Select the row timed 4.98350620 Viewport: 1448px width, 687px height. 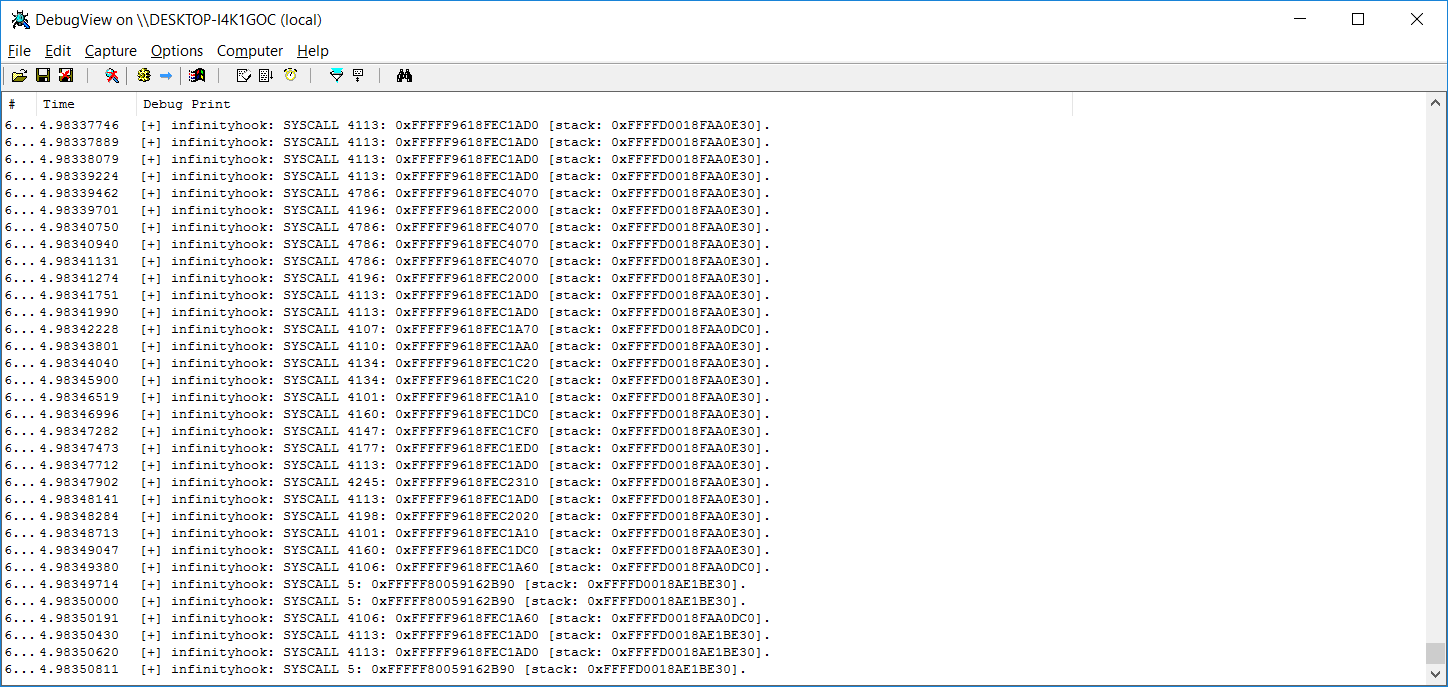tap(714, 652)
